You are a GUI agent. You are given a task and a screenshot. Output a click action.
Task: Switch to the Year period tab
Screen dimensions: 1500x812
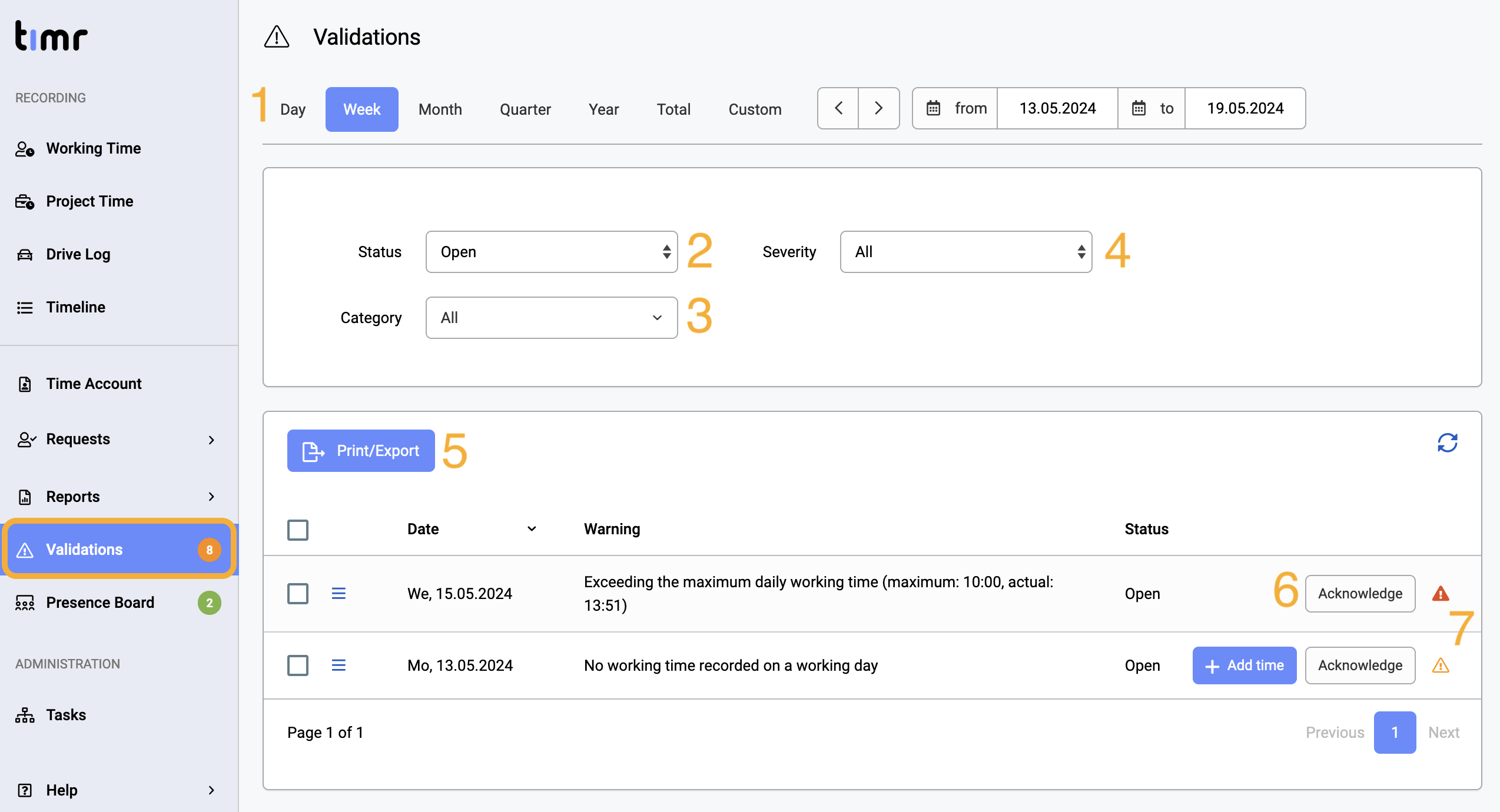coord(603,109)
